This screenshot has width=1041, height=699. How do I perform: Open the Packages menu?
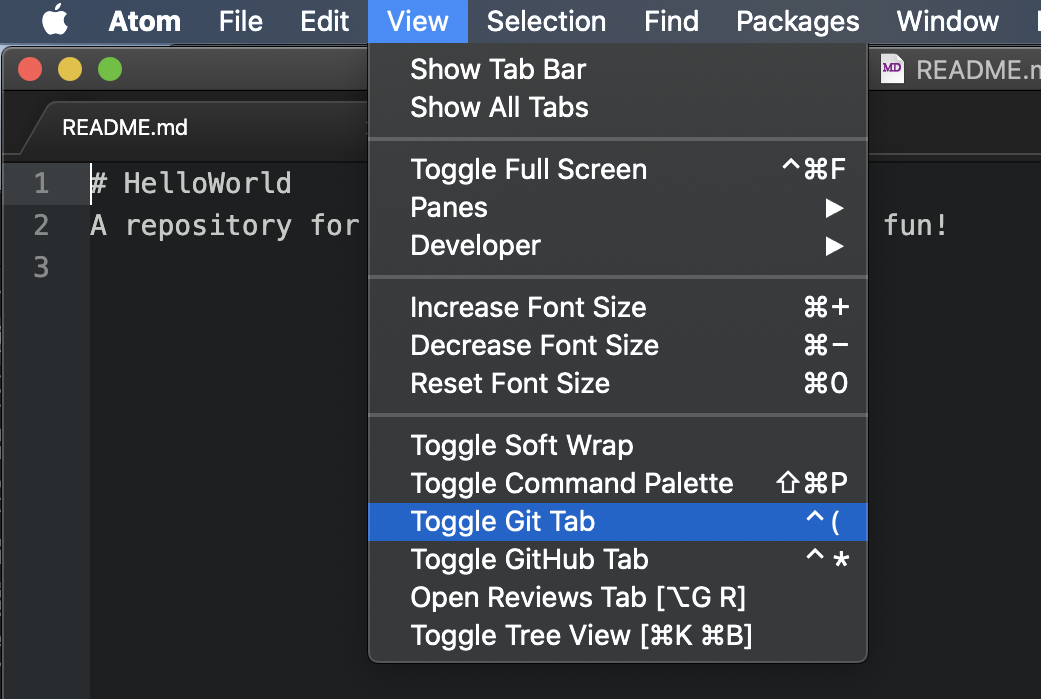coord(797,21)
